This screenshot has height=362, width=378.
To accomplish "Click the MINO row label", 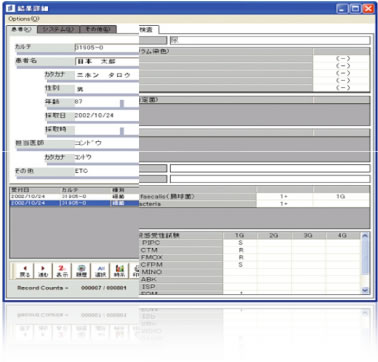I will click(x=152, y=272).
